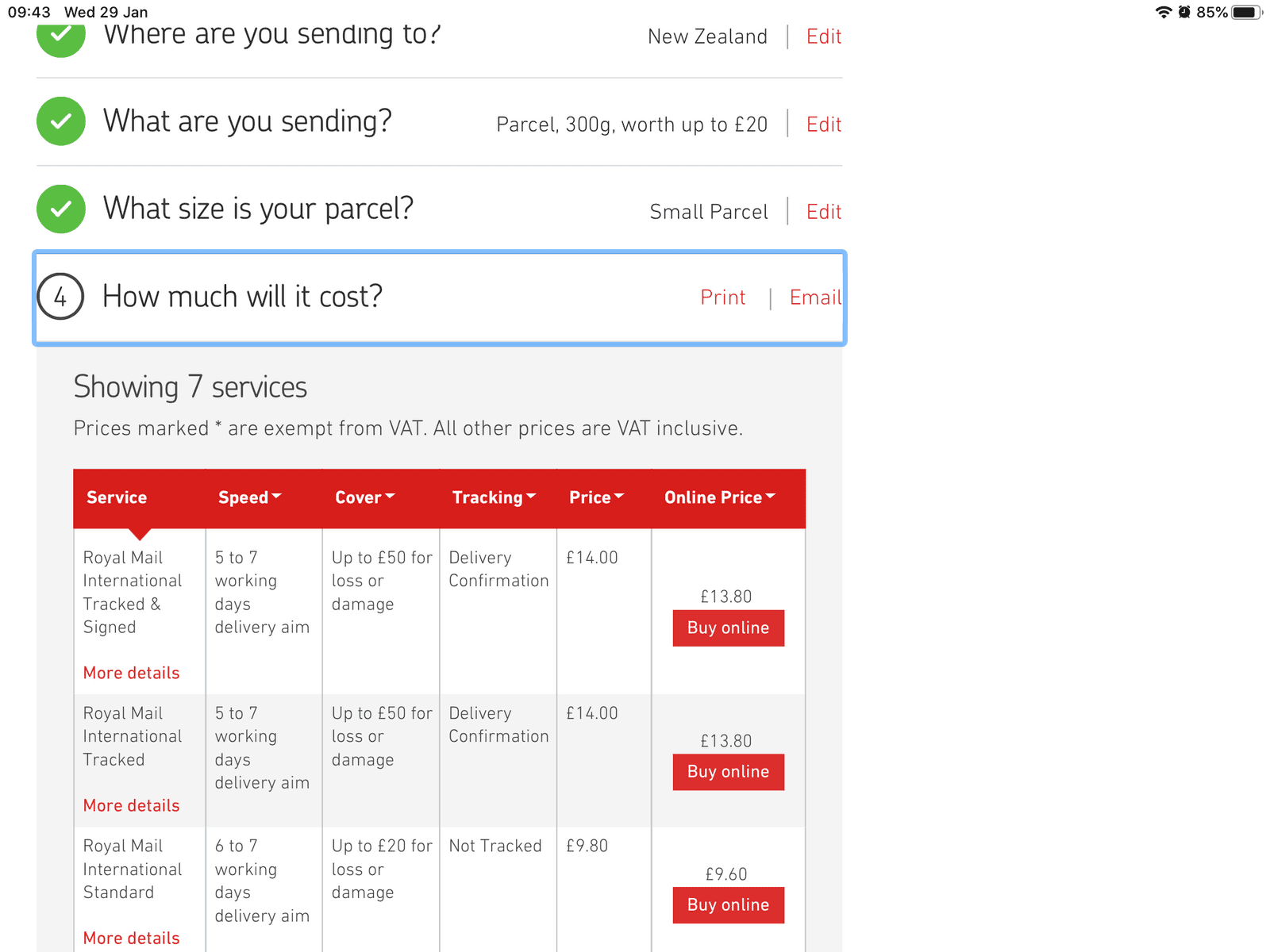The width and height of the screenshot is (1270, 952).
Task: Sort services by Tracking column
Action: click(x=495, y=497)
